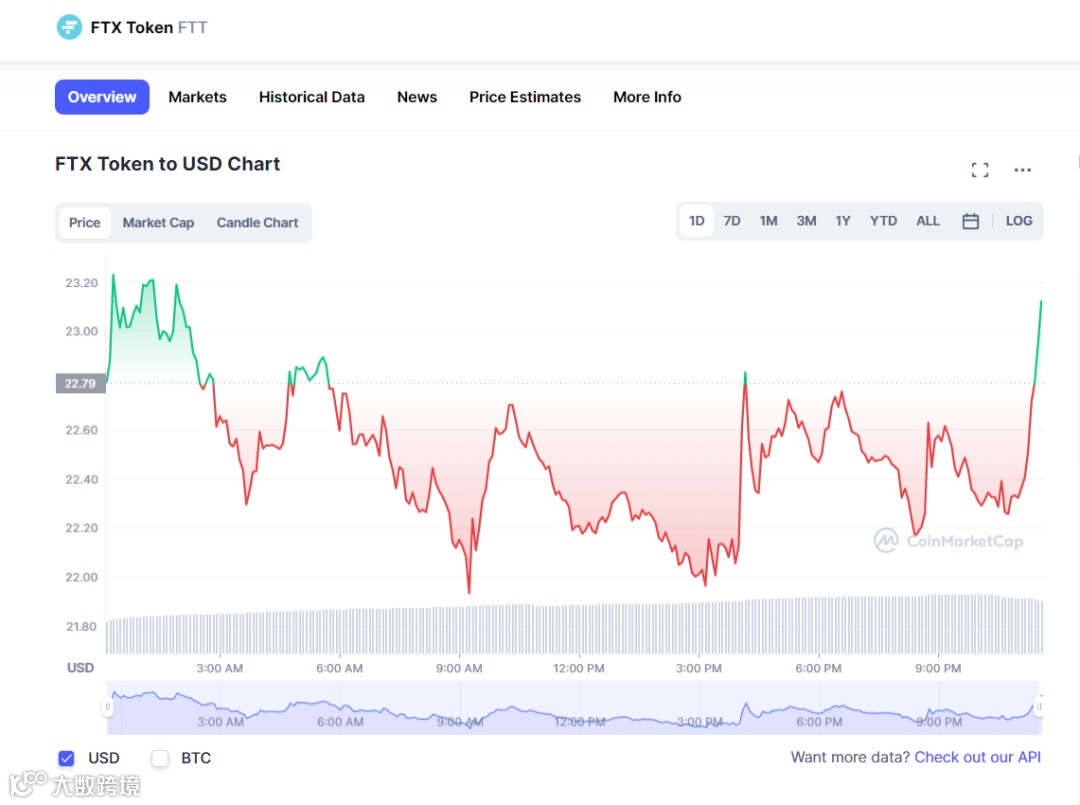Click the 12:00 PM axis label
This screenshot has width=1080, height=805.
pos(579,669)
